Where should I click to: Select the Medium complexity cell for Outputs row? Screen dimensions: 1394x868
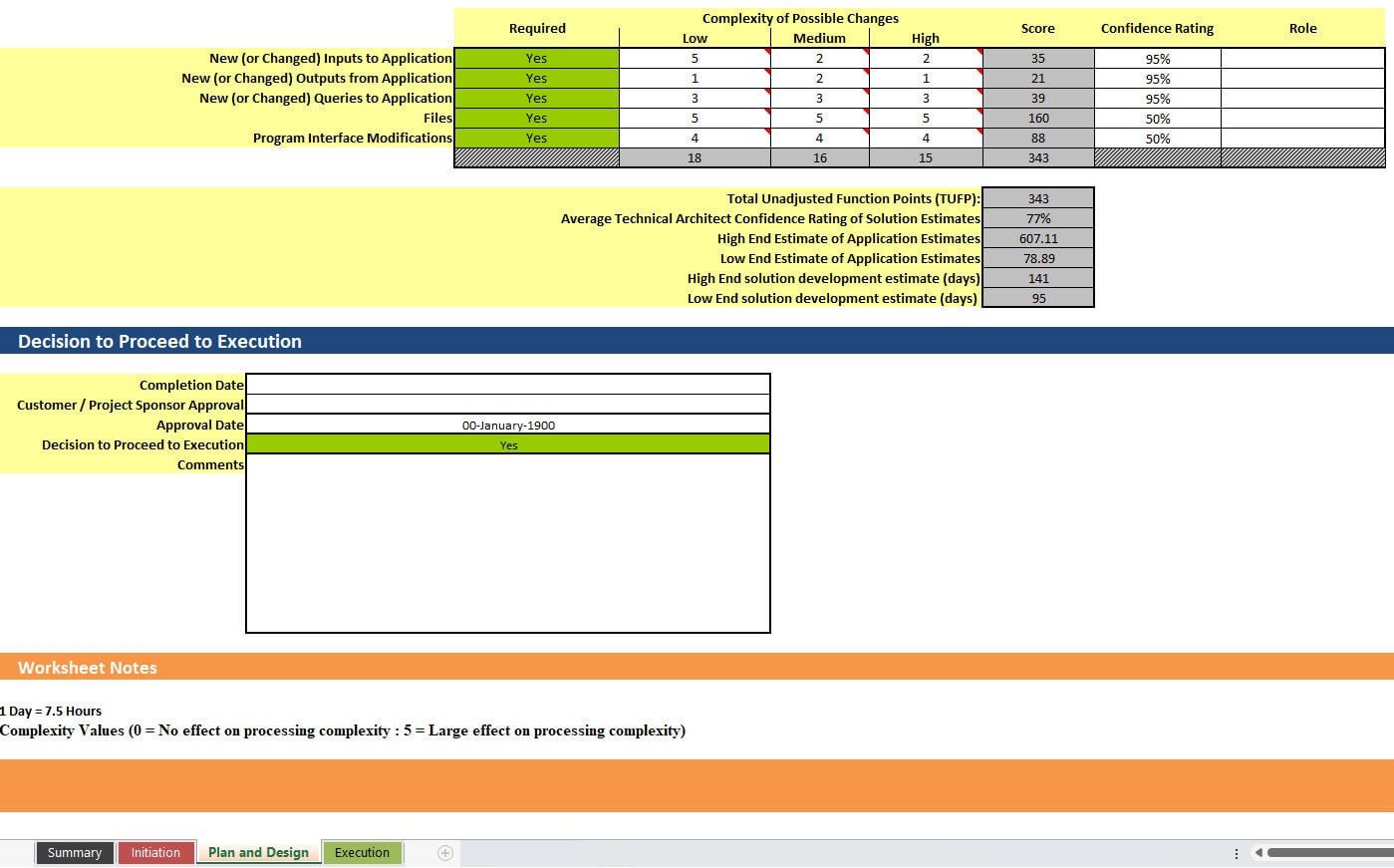pyautogui.click(x=820, y=79)
